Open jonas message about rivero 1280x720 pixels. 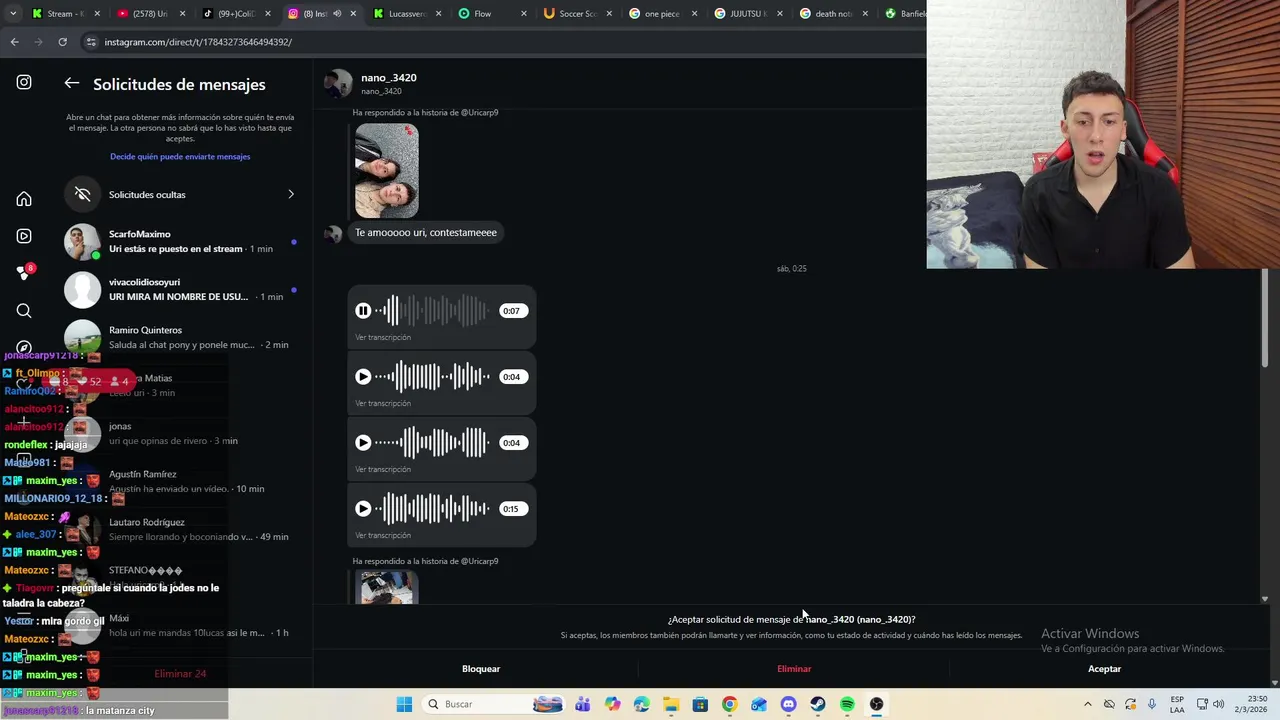coord(182,433)
